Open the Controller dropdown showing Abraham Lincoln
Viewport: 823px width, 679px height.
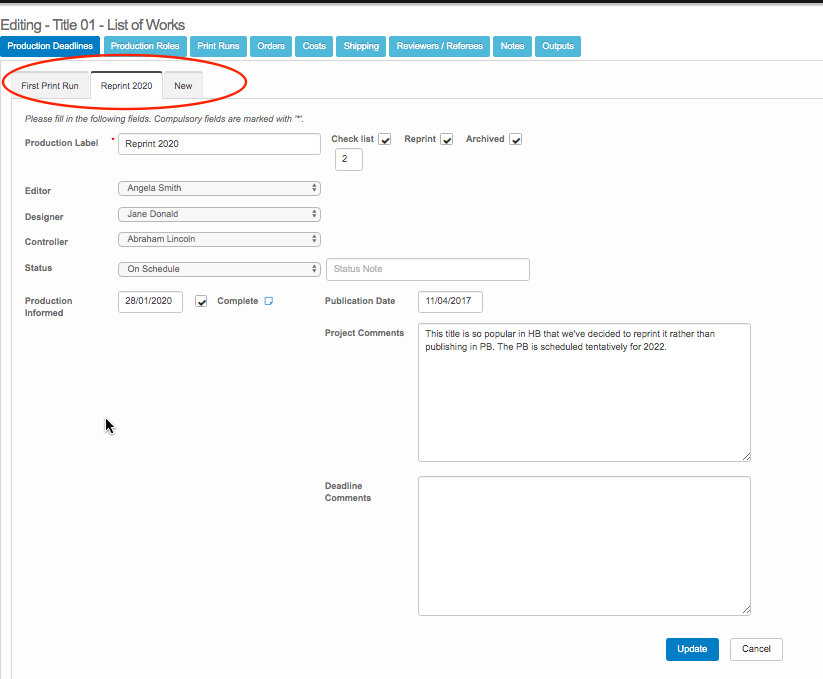(219, 239)
